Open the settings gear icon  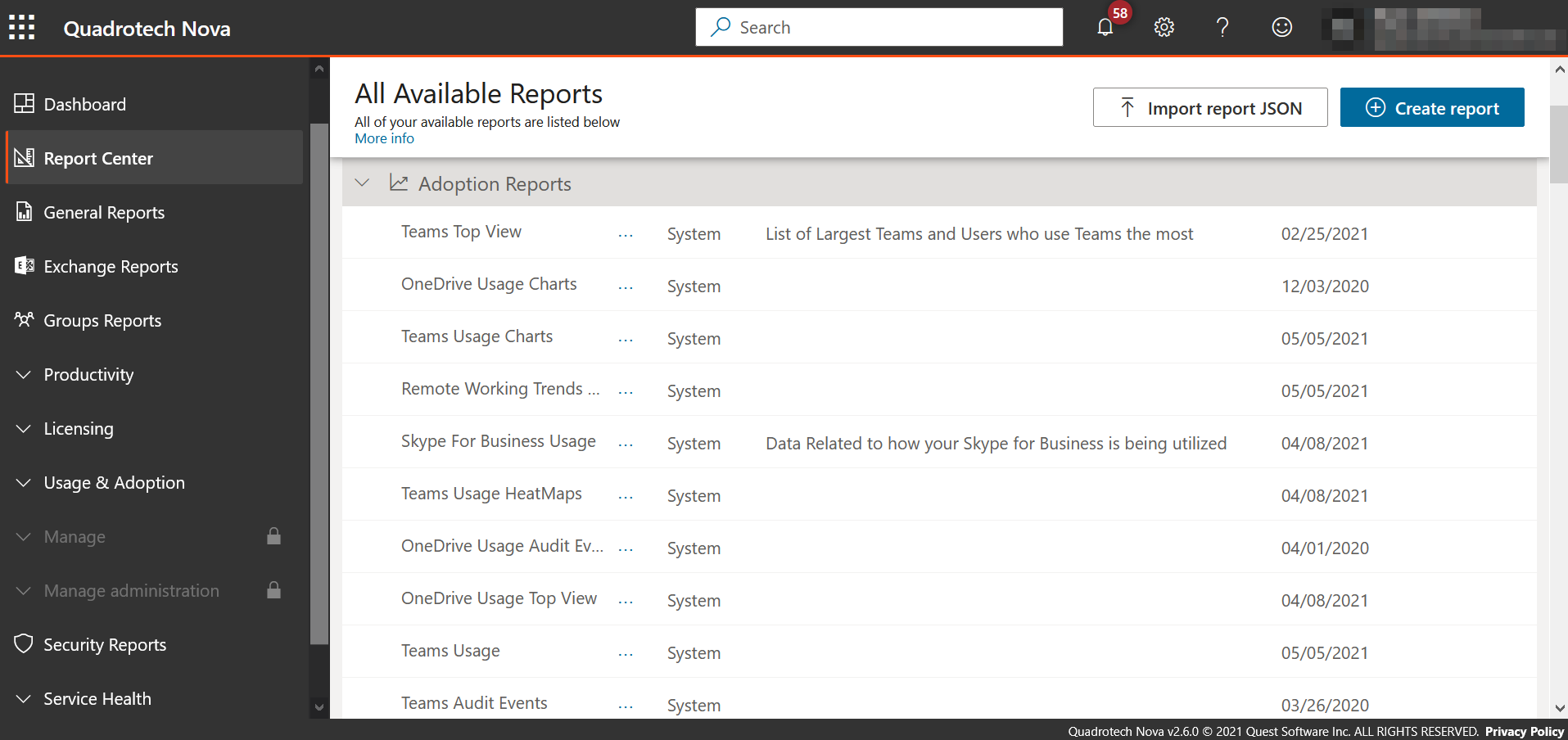[1164, 28]
